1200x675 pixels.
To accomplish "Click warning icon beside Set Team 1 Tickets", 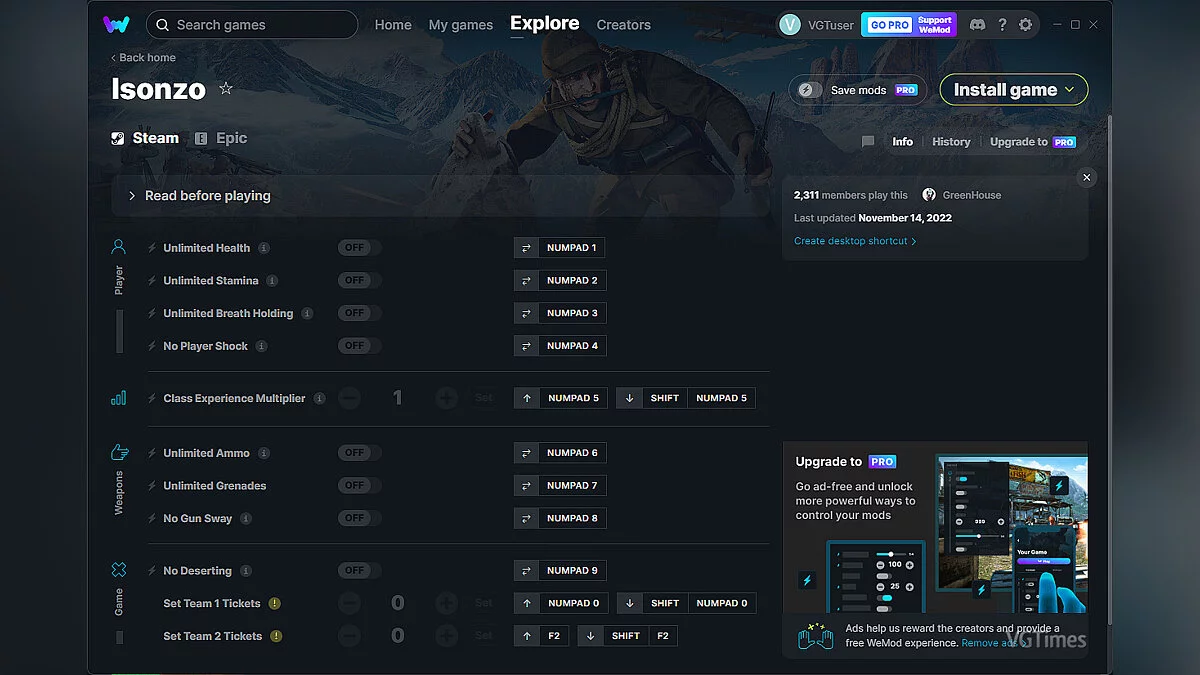I will [275, 604].
